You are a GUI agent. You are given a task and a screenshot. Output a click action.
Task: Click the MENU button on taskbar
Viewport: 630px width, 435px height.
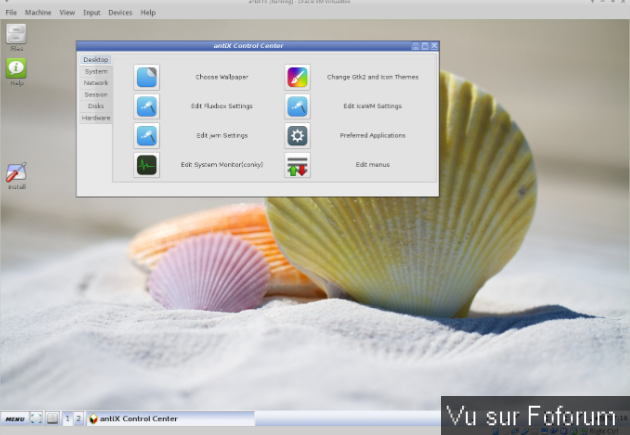click(x=14, y=419)
